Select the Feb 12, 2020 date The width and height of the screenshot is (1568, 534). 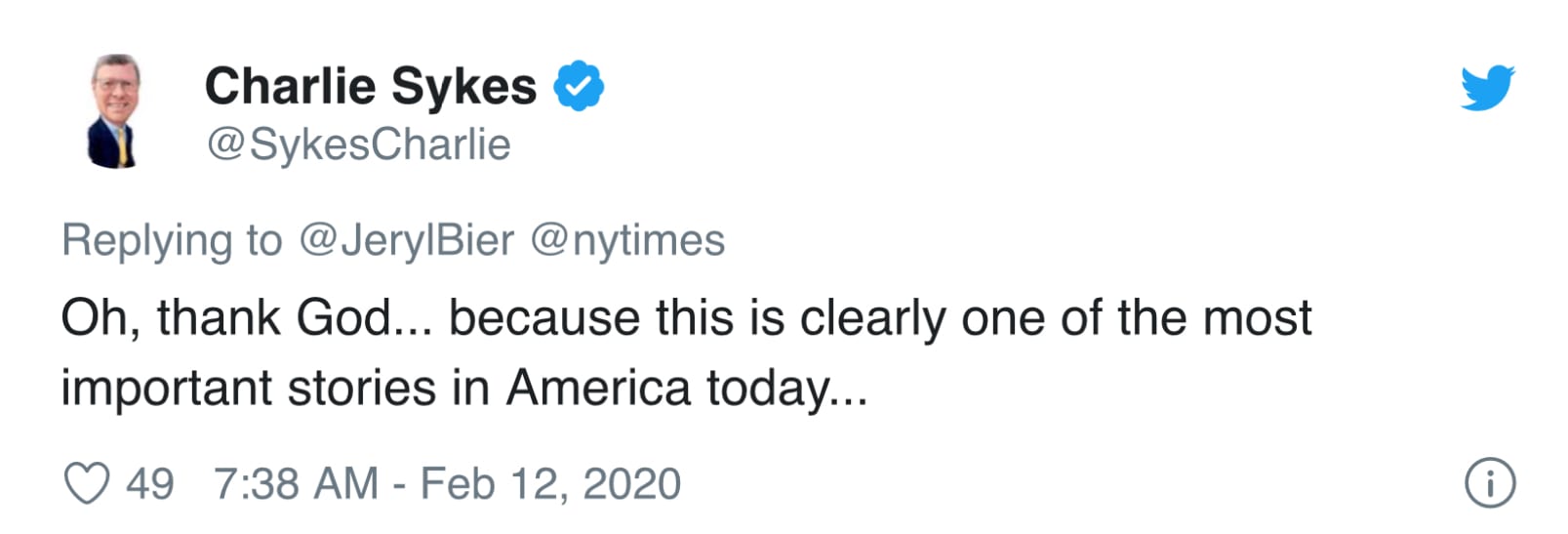pos(550,484)
